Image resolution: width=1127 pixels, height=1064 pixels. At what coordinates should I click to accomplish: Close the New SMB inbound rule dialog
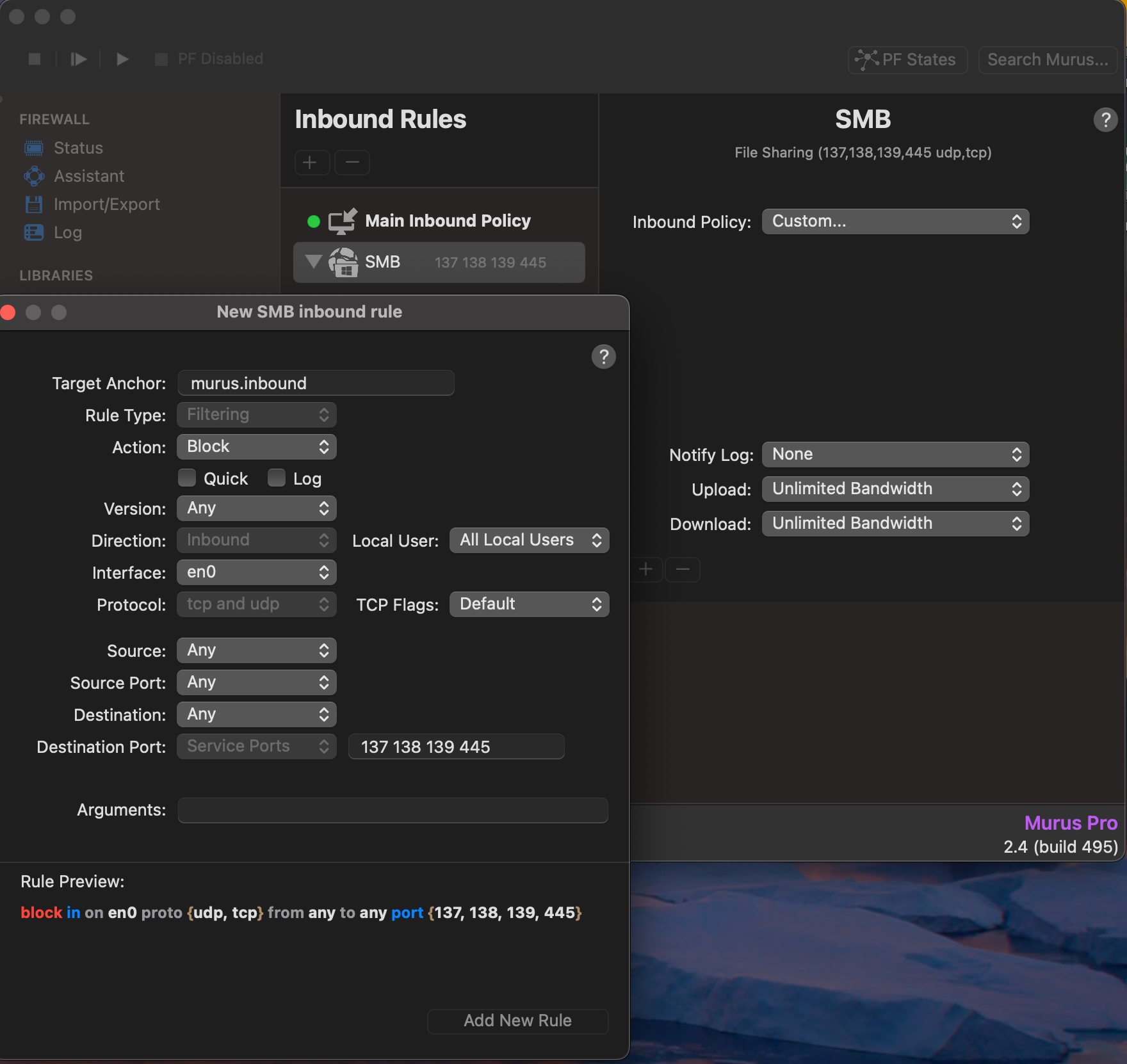coord(8,312)
